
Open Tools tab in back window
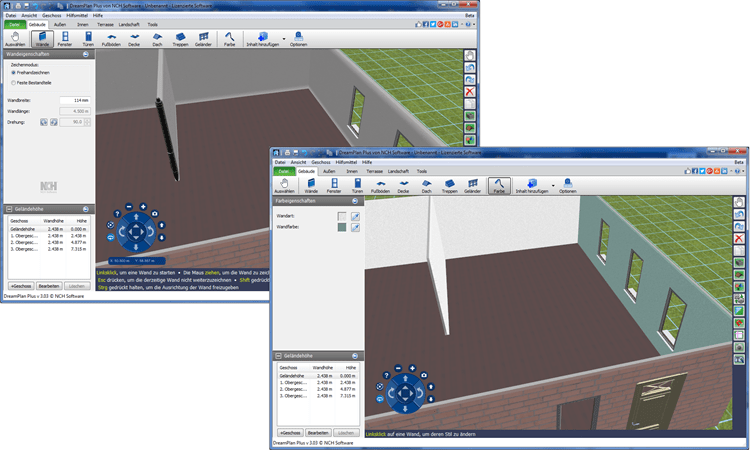pyautogui.click(x=153, y=24)
